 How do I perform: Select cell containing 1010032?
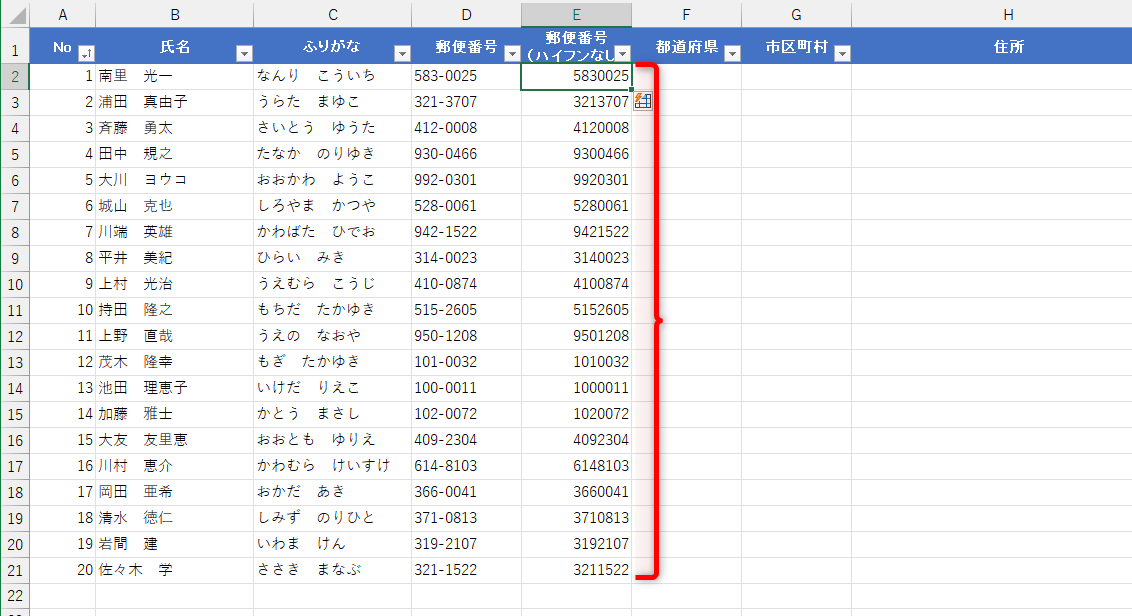click(x=576, y=362)
